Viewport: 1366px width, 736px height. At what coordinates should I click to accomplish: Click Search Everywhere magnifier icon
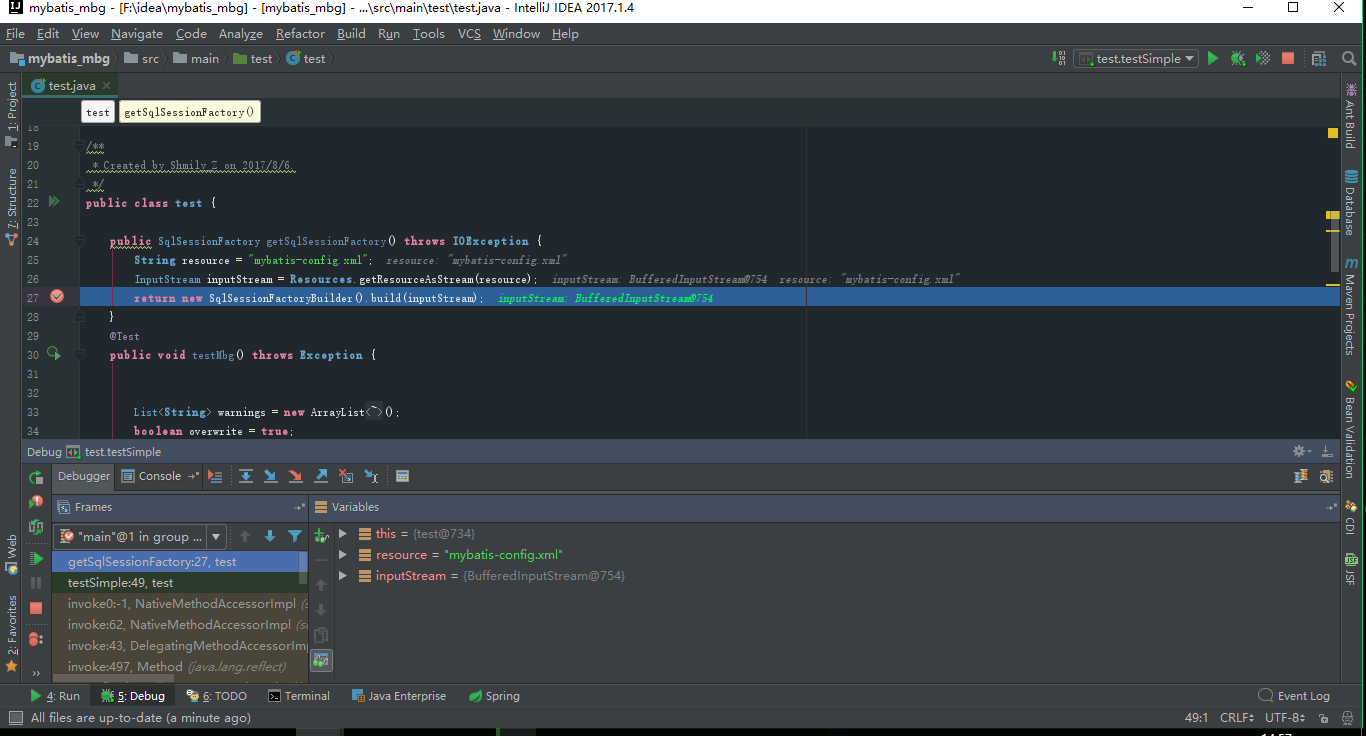1347,58
